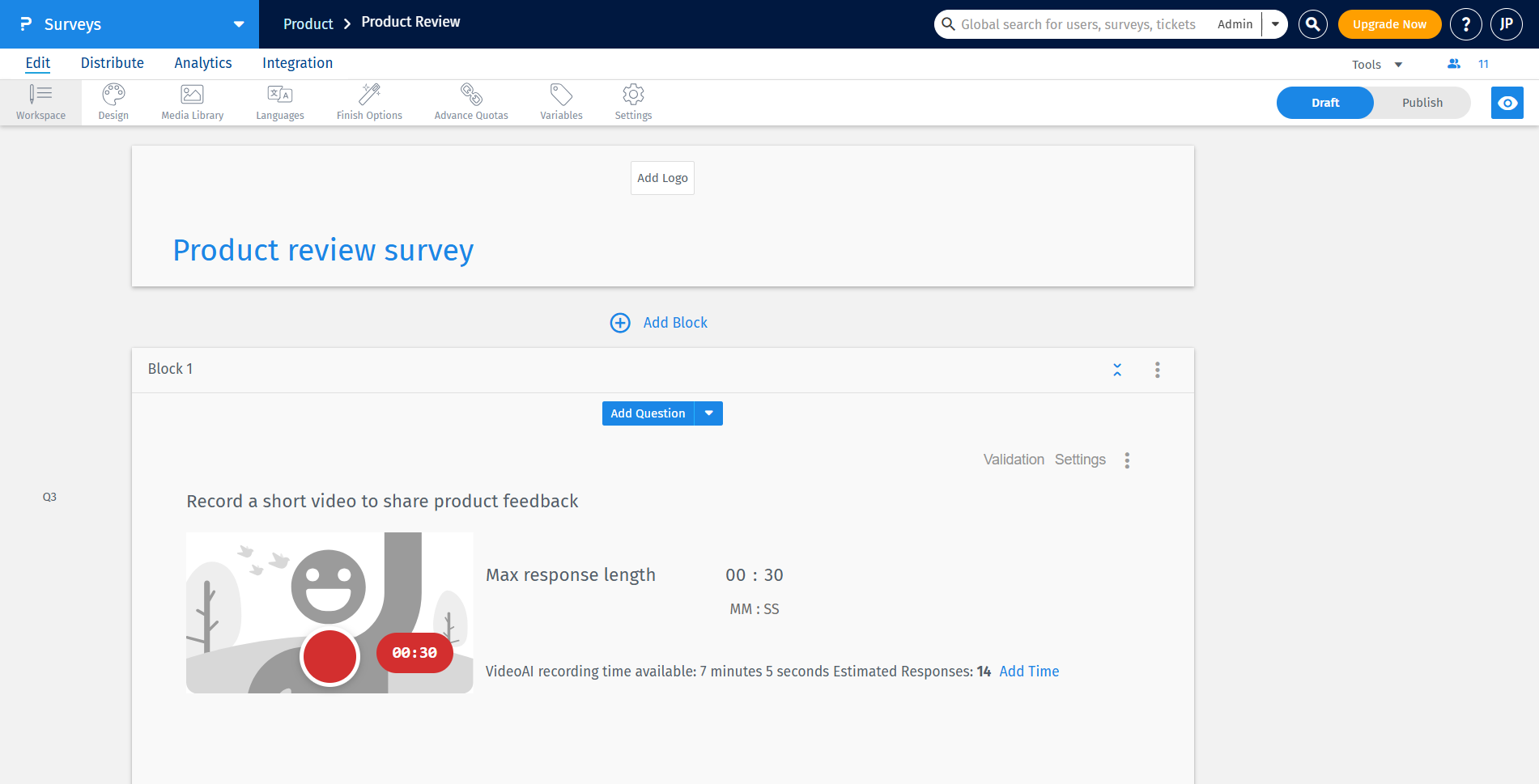This screenshot has width=1539, height=784.
Task: Open the Design panel
Action: point(113,101)
